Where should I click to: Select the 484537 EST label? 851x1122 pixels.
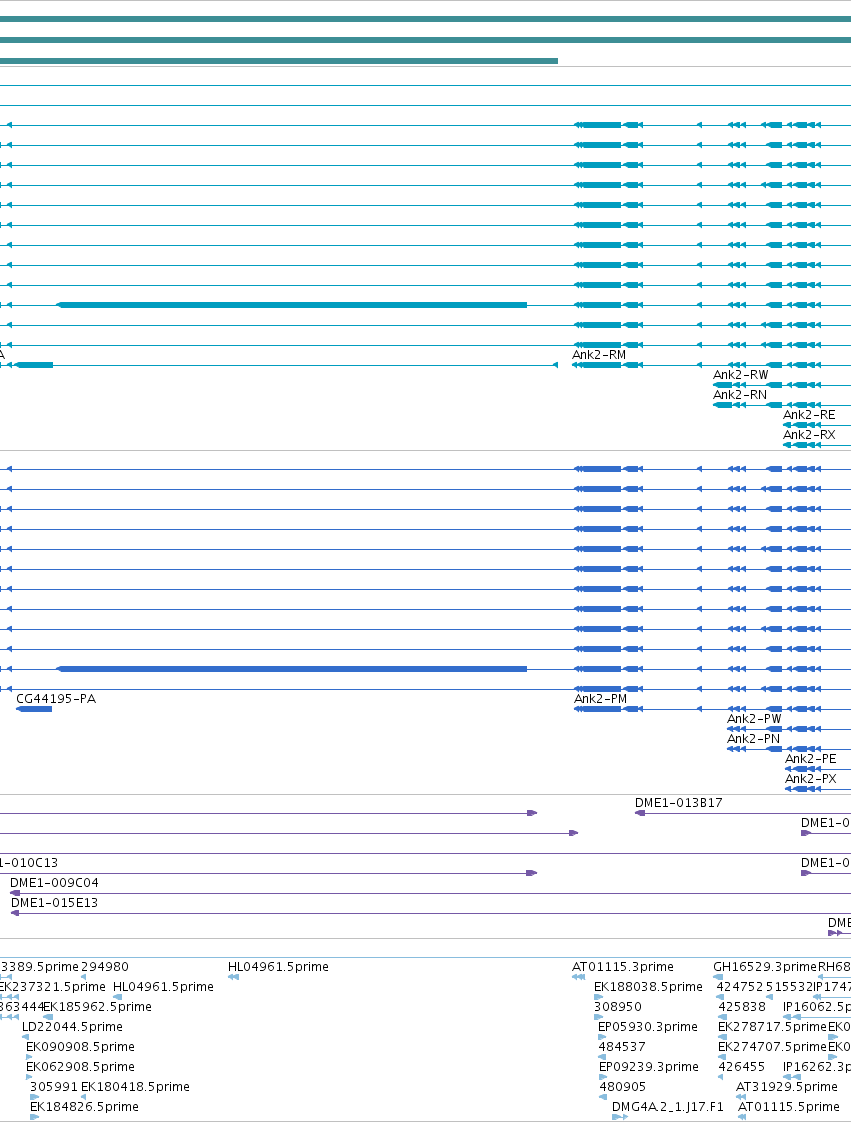tap(622, 1047)
